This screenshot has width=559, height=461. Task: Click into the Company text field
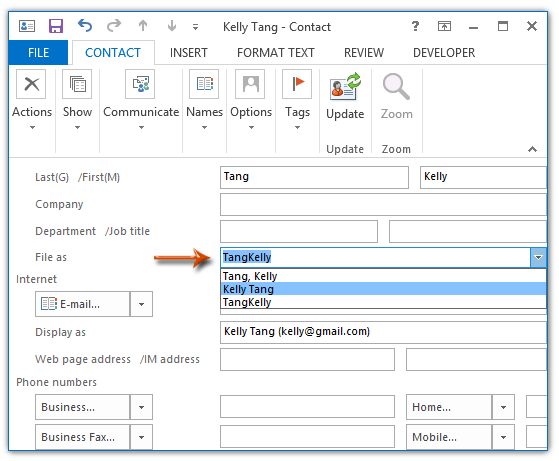point(383,204)
